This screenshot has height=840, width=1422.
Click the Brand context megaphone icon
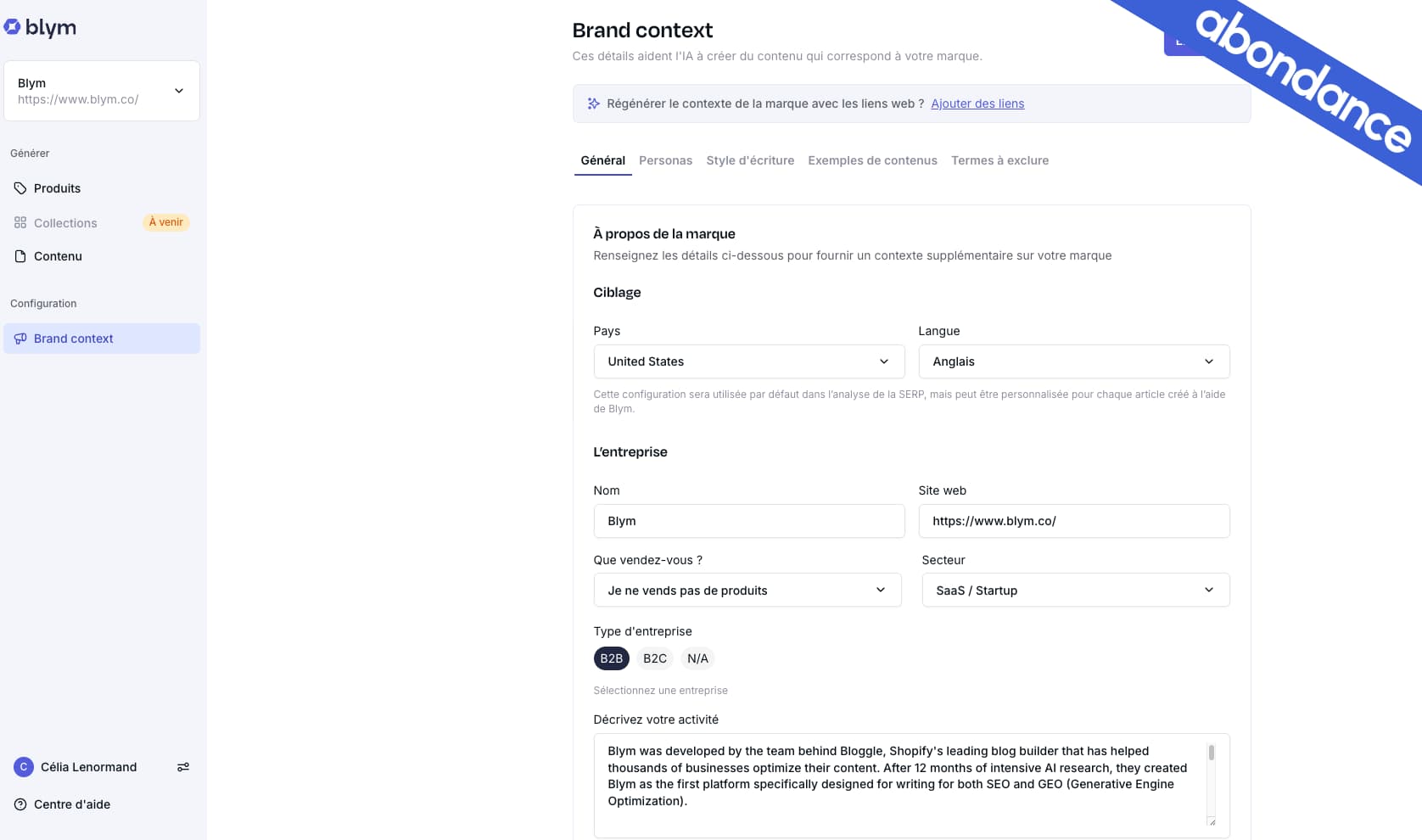(20, 338)
